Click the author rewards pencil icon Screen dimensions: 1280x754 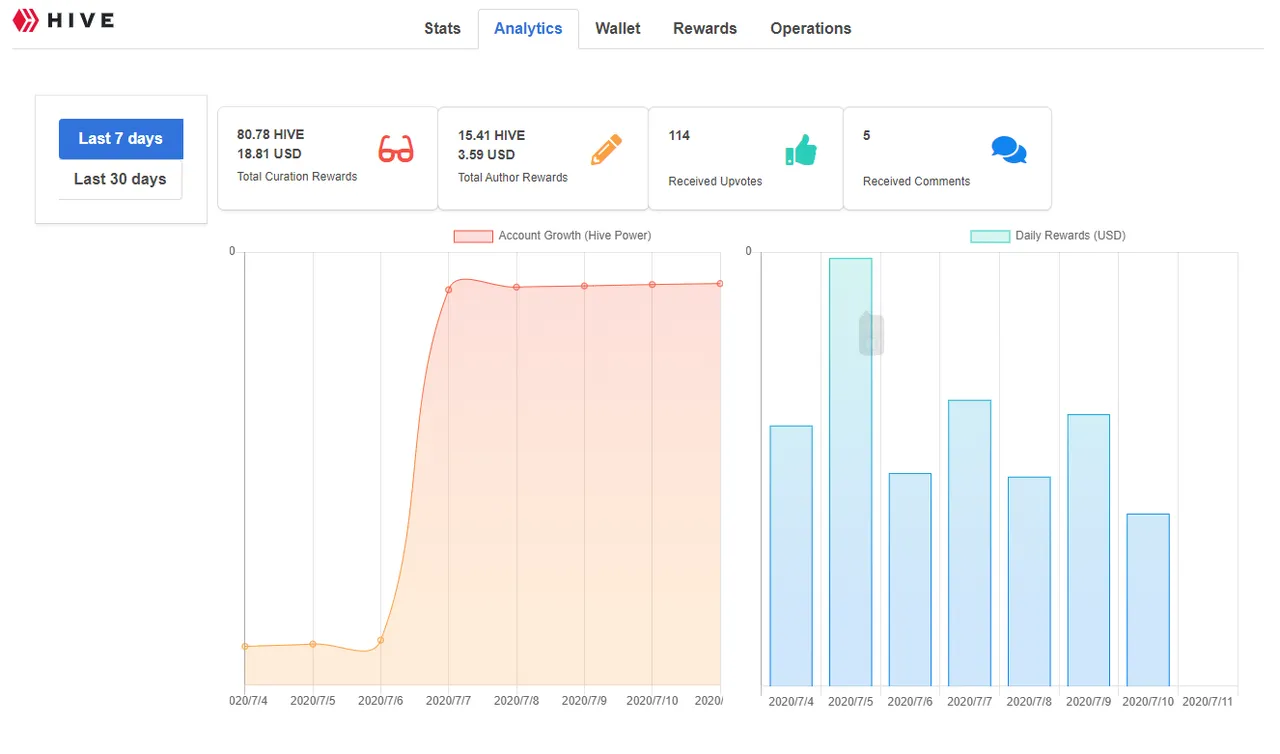(606, 150)
